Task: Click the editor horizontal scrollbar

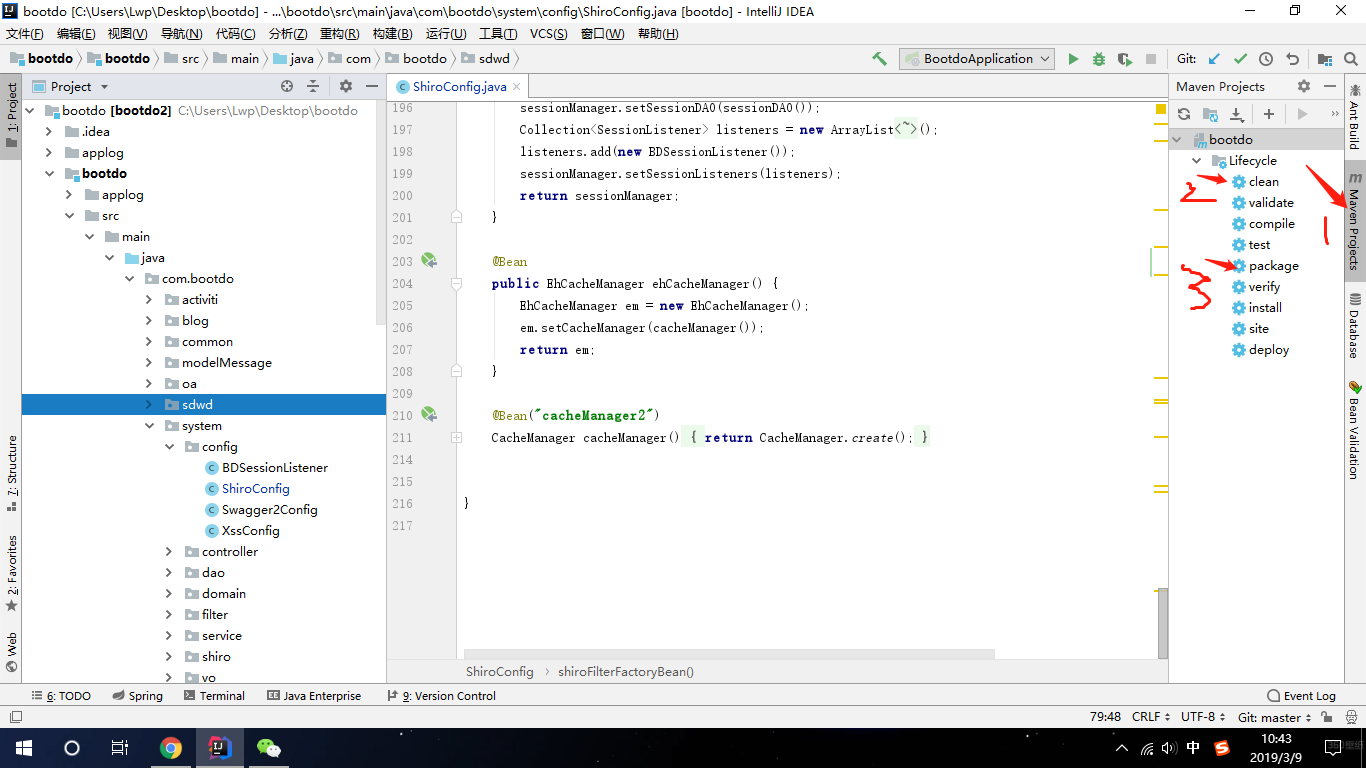Action: [x=730, y=654]
